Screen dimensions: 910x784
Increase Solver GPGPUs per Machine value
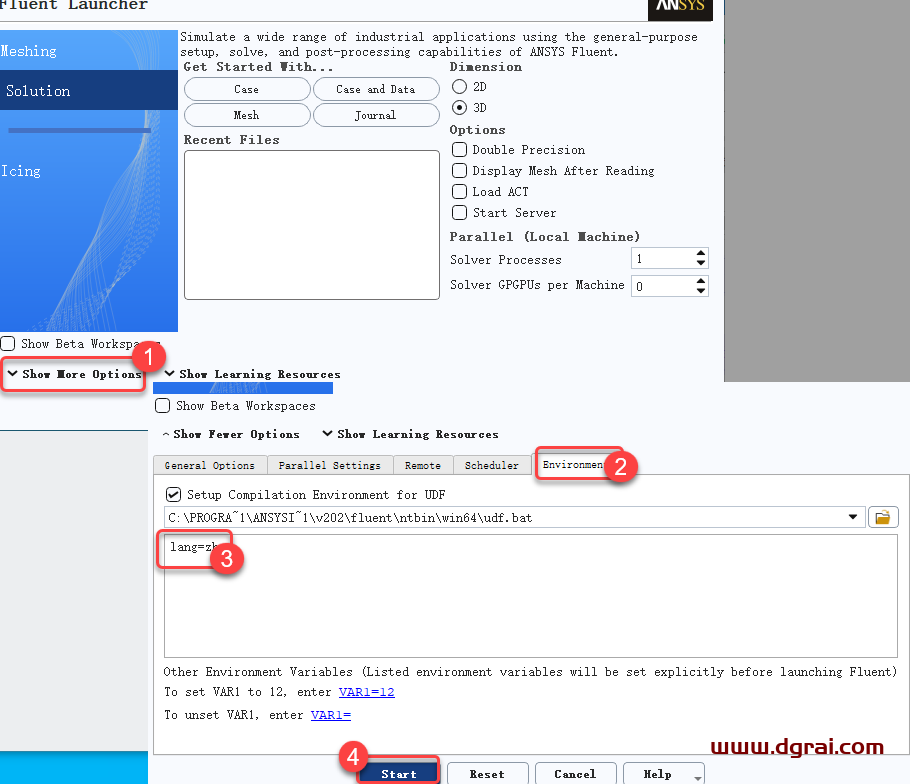(701, 281)
